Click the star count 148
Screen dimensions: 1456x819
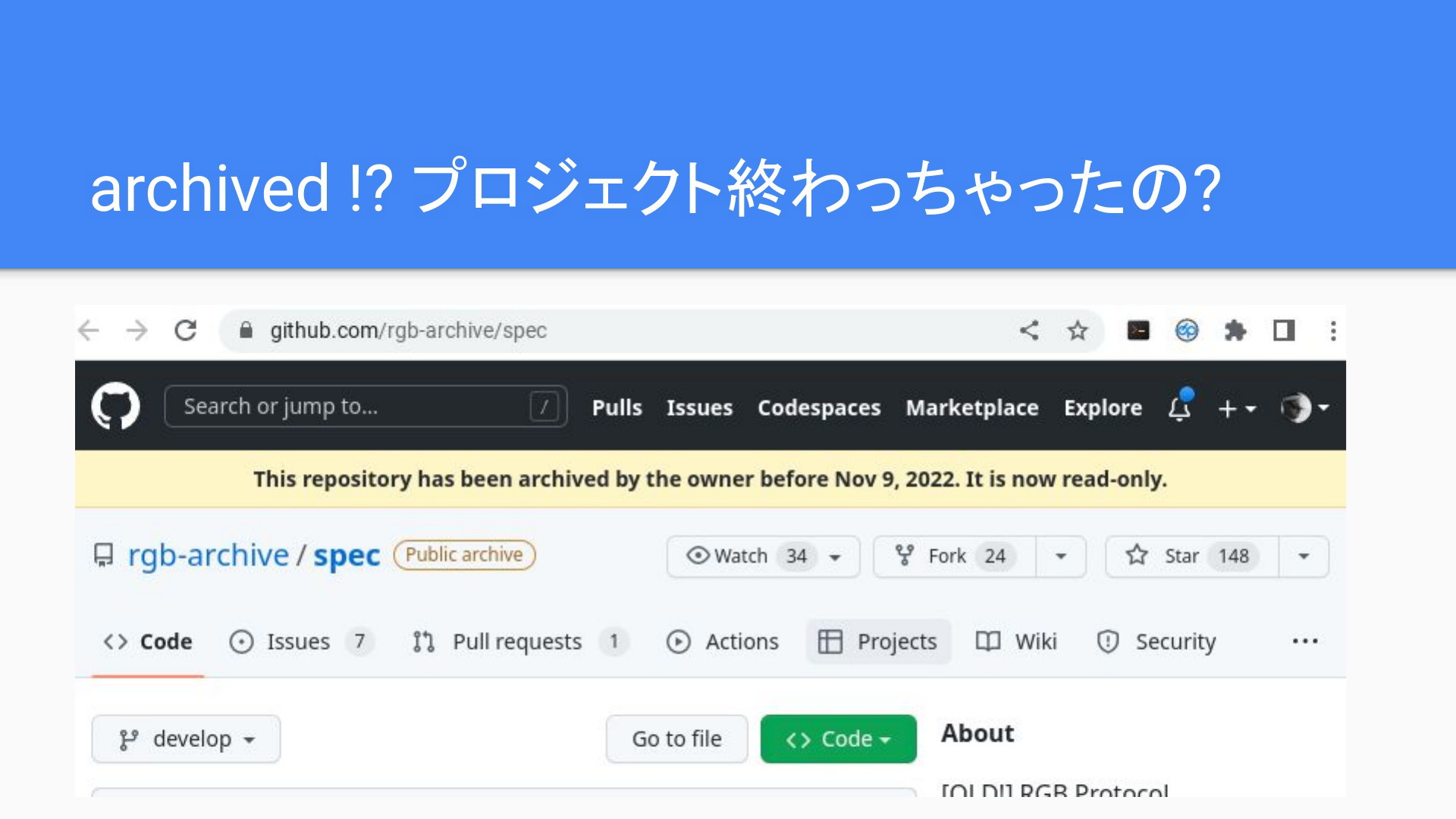[x=1234, y=557]
